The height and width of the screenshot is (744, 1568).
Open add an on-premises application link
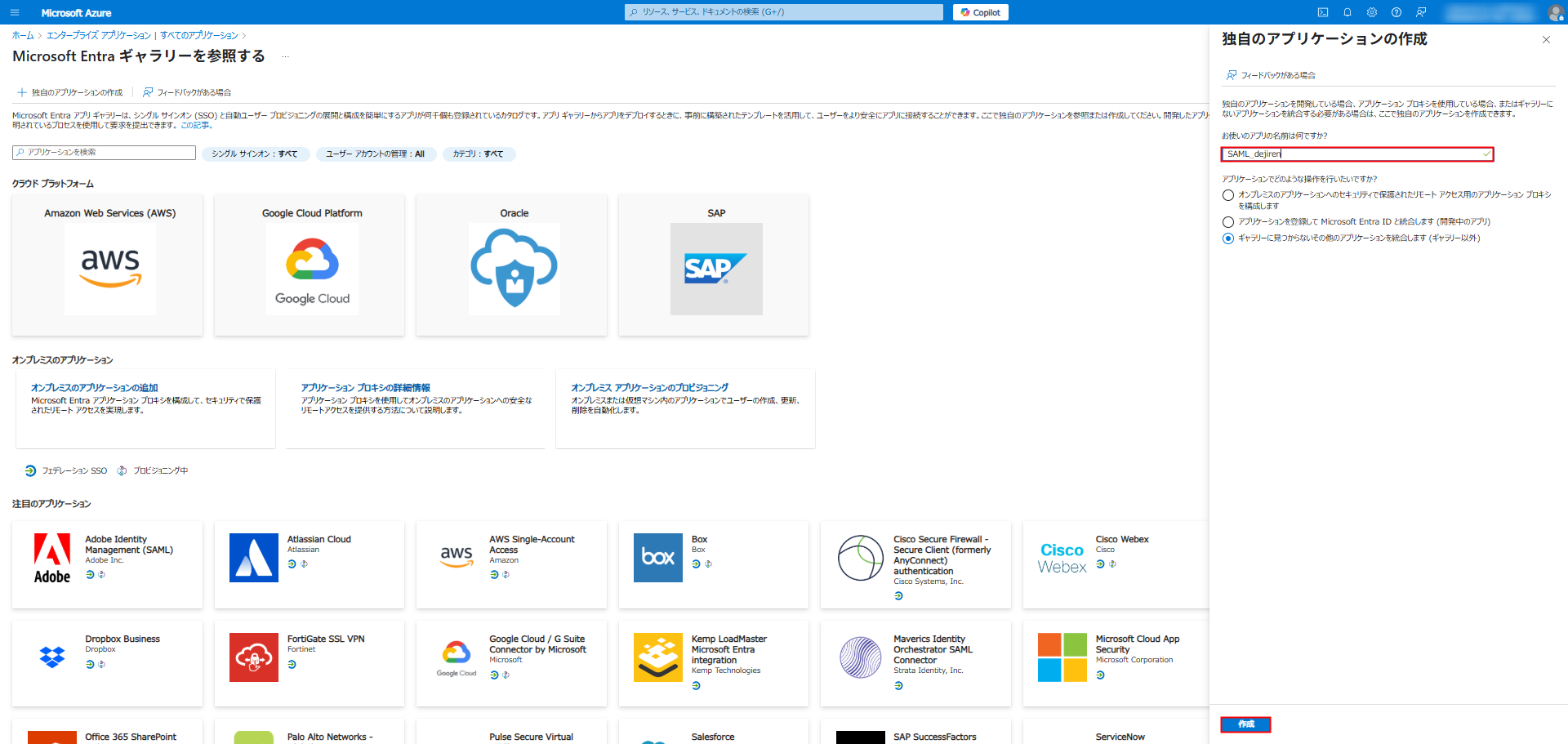click(95, 388)
